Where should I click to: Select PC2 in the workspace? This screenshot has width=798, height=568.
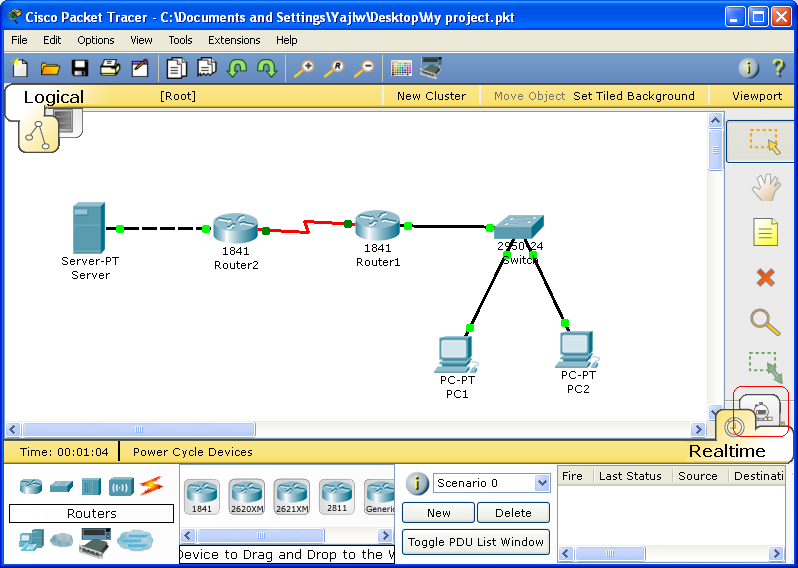pos(577,350)
